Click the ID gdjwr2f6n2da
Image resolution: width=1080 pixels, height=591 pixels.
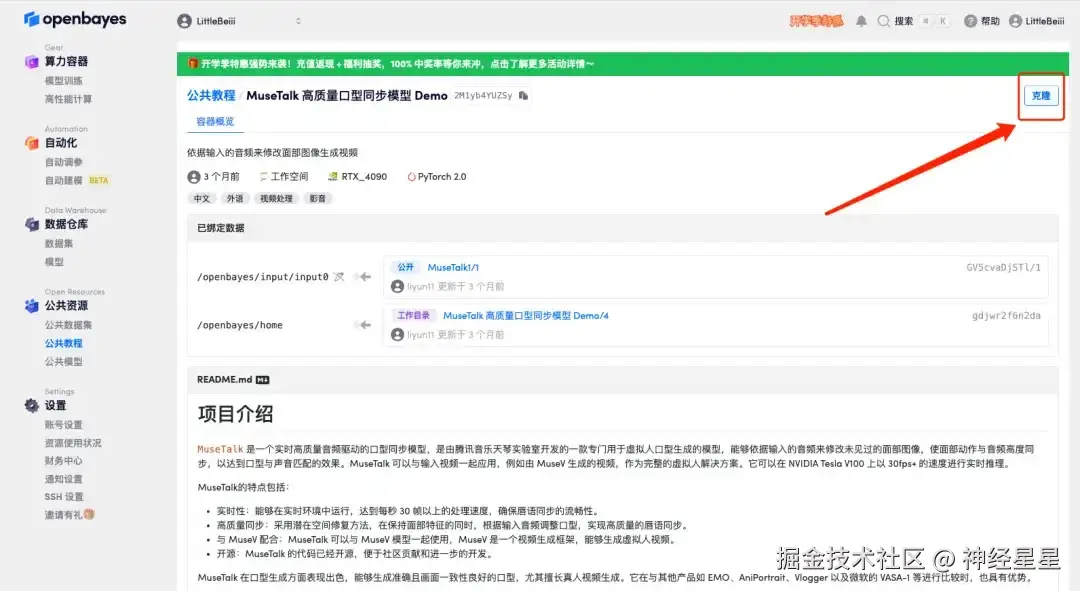1006,315
